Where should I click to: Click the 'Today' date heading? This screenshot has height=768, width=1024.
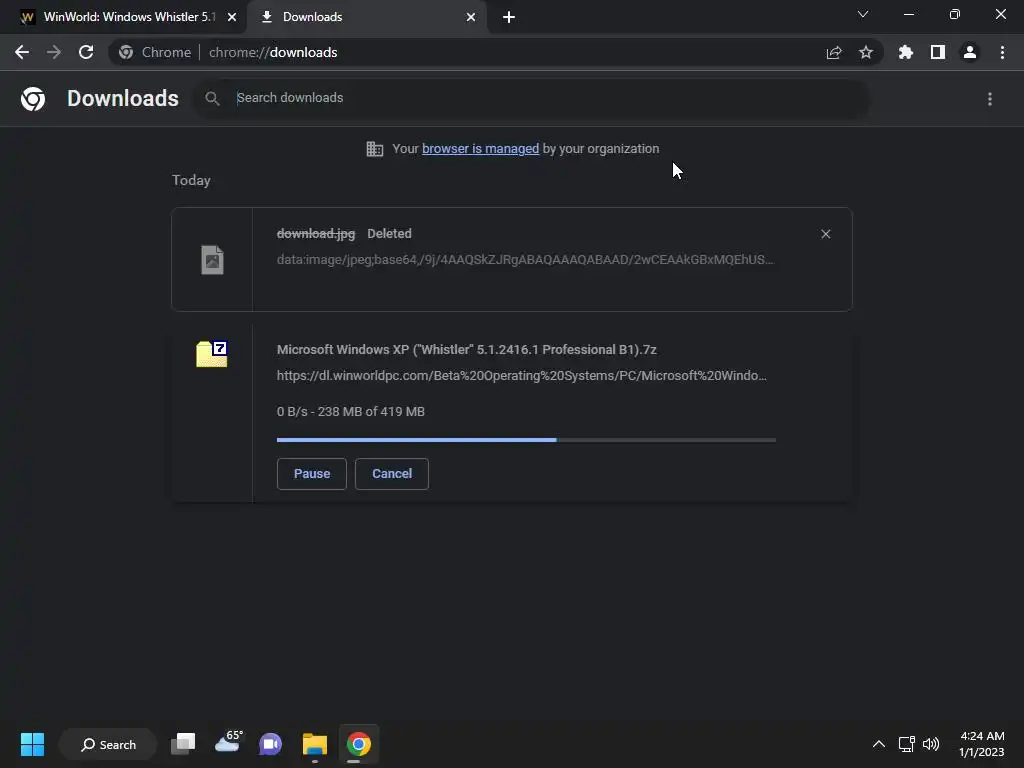coord(191,180)
